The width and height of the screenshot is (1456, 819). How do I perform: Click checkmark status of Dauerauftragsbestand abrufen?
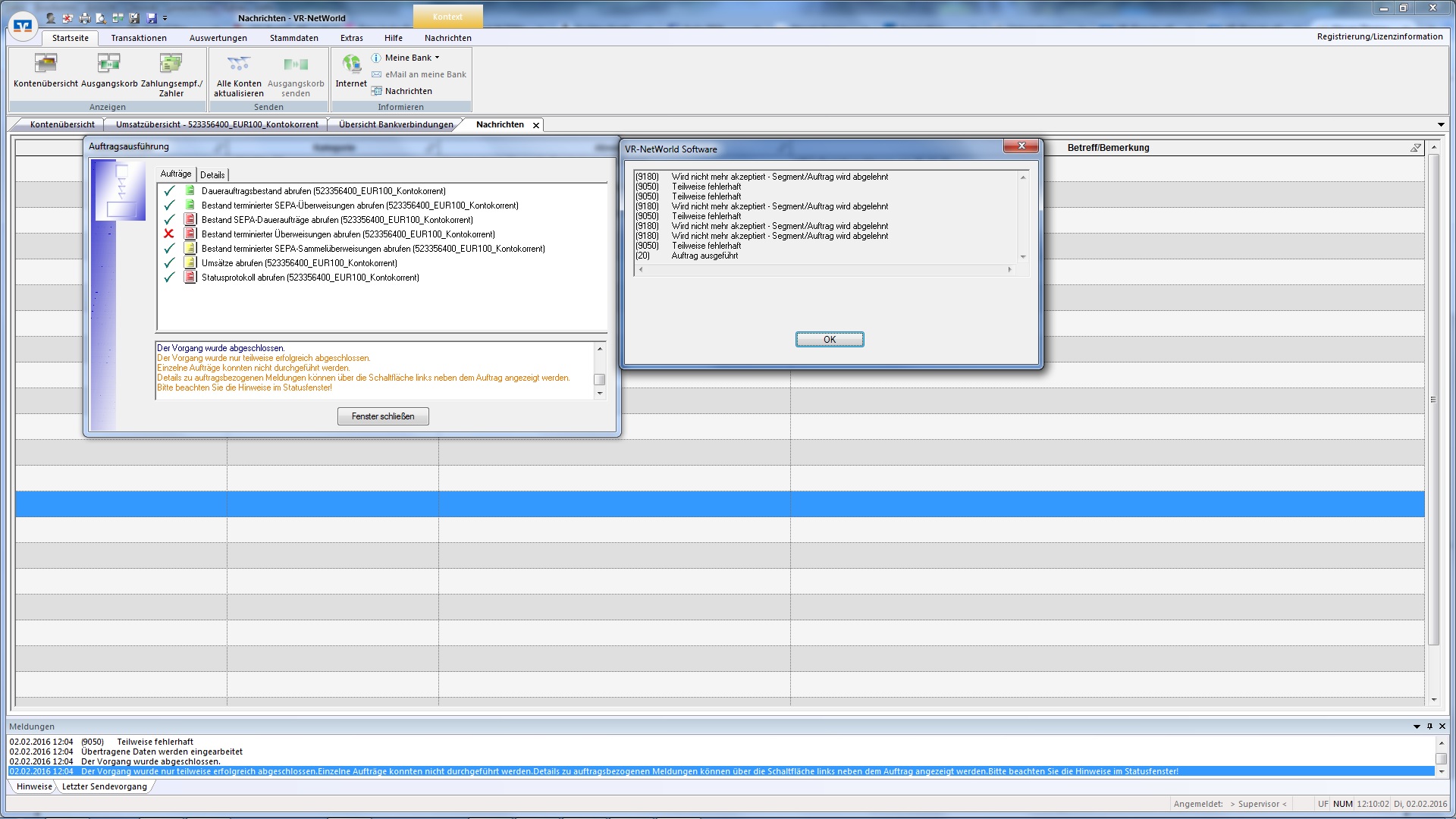point(169,190)
